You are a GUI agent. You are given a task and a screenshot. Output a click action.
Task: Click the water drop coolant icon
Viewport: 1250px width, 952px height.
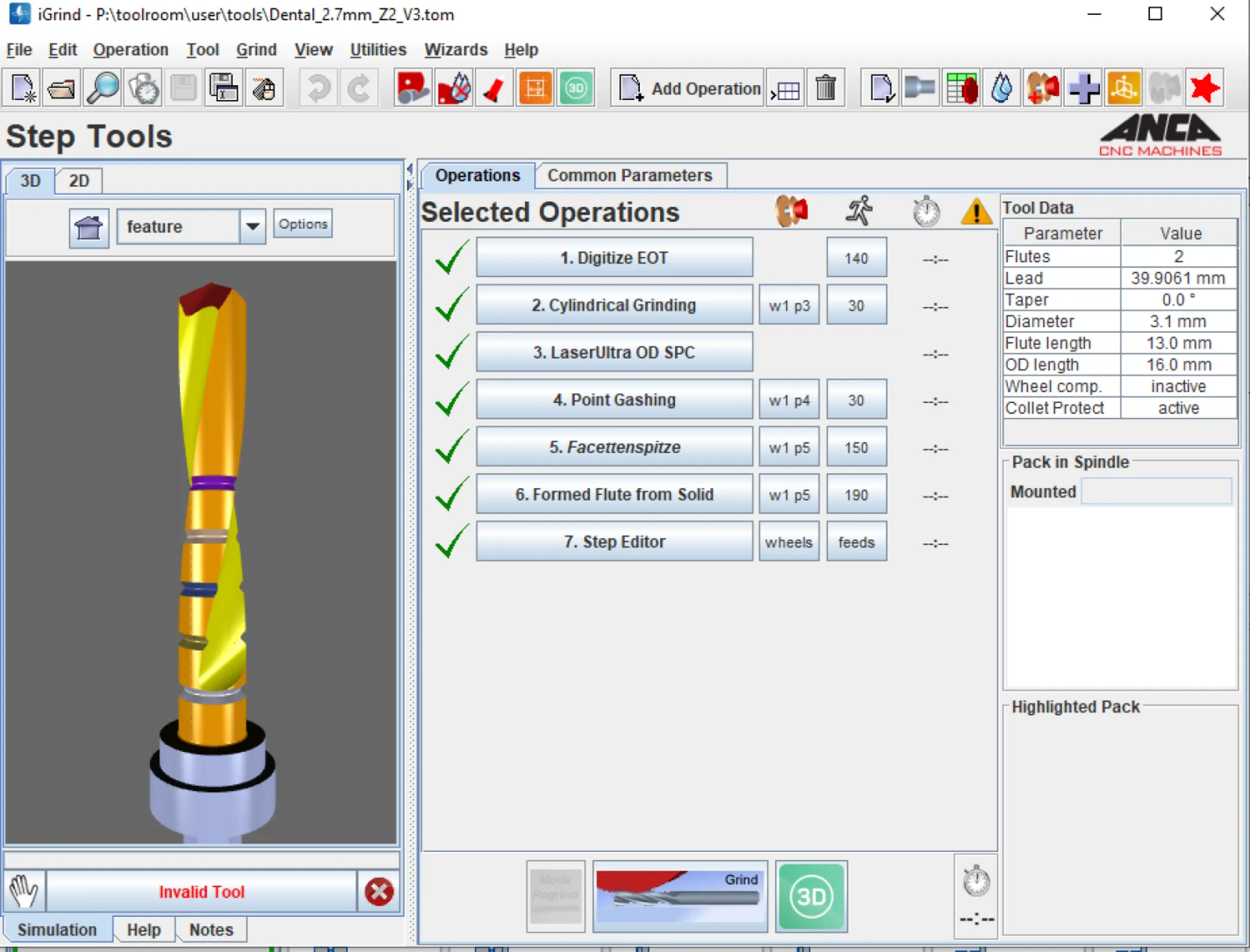tap(1002, 89)
